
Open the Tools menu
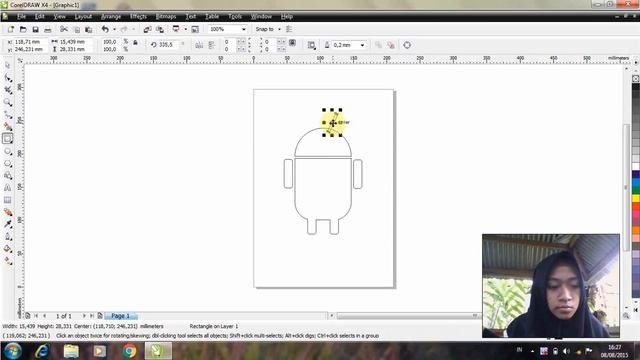pyautogui.click(x=235, y=16)
